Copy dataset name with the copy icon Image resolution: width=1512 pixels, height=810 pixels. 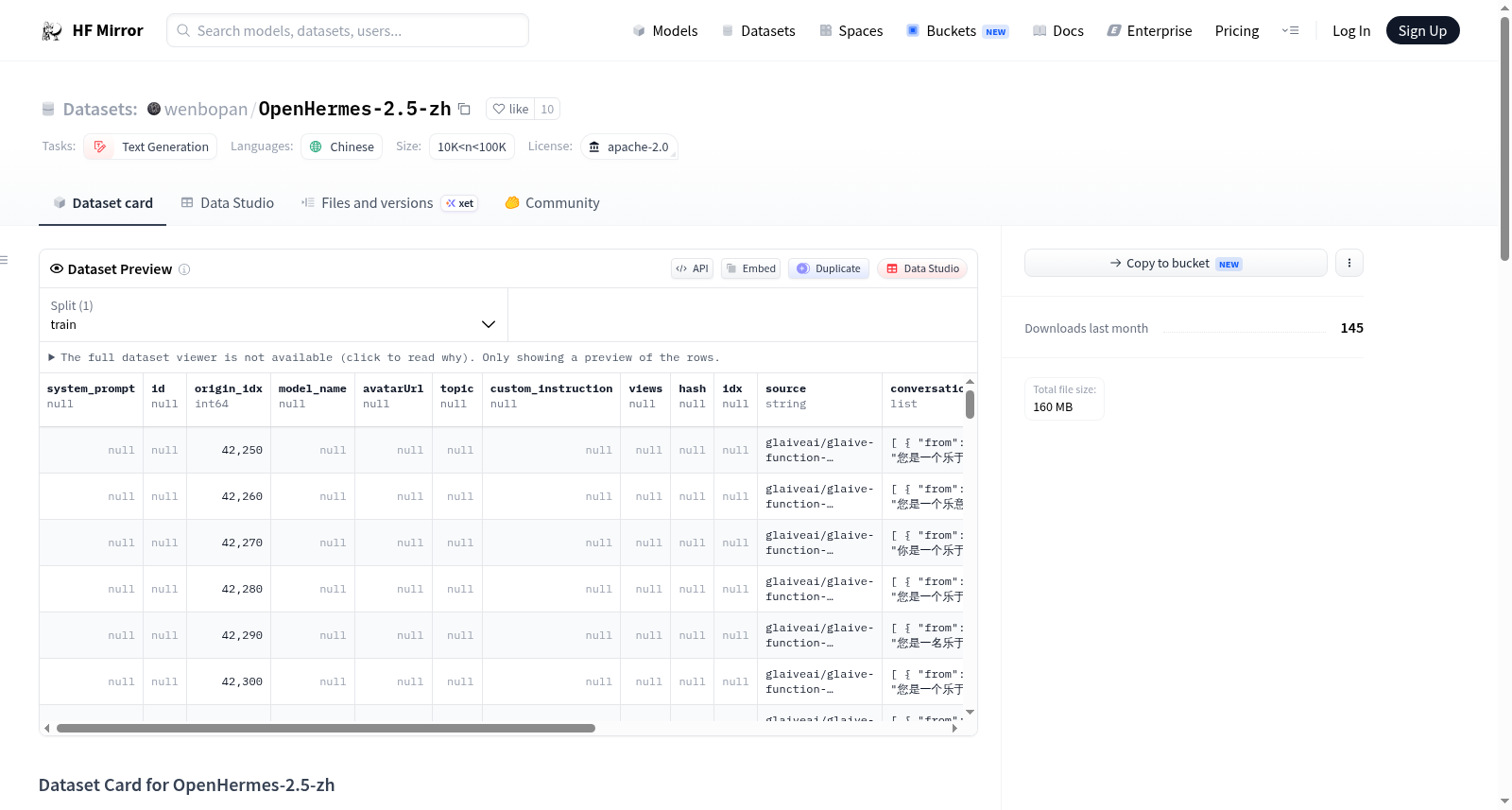coord(464,109)
